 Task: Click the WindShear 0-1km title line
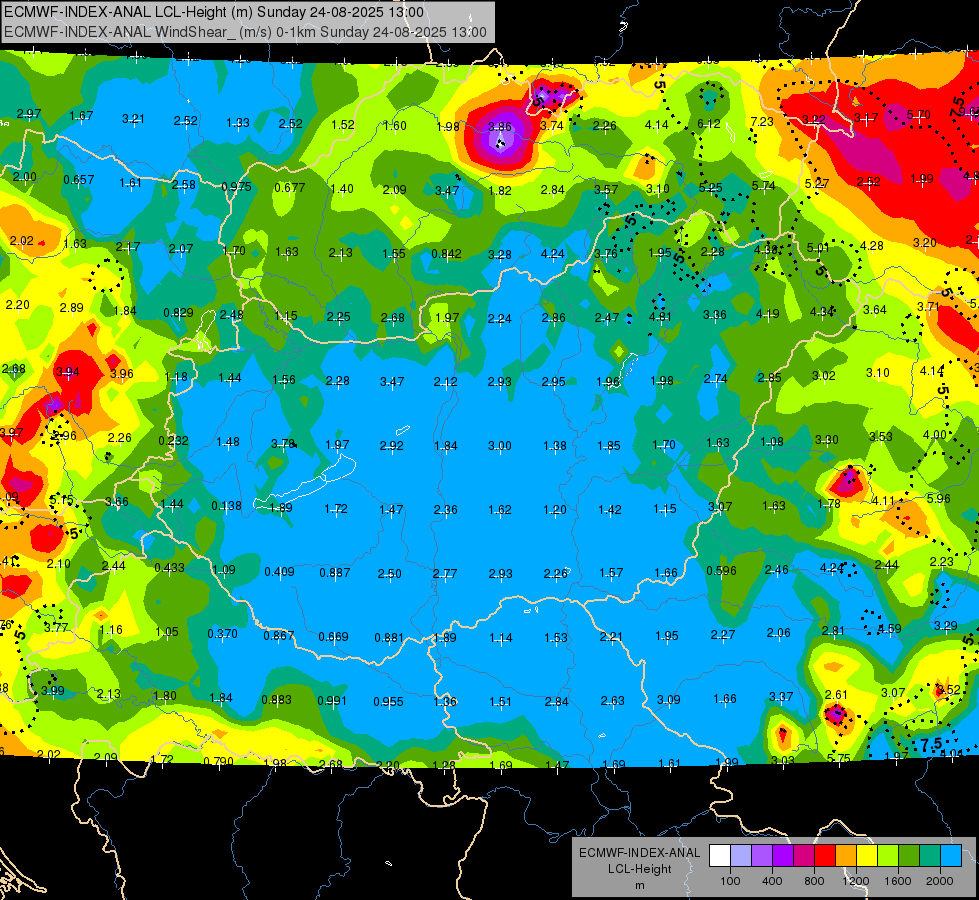245,32
